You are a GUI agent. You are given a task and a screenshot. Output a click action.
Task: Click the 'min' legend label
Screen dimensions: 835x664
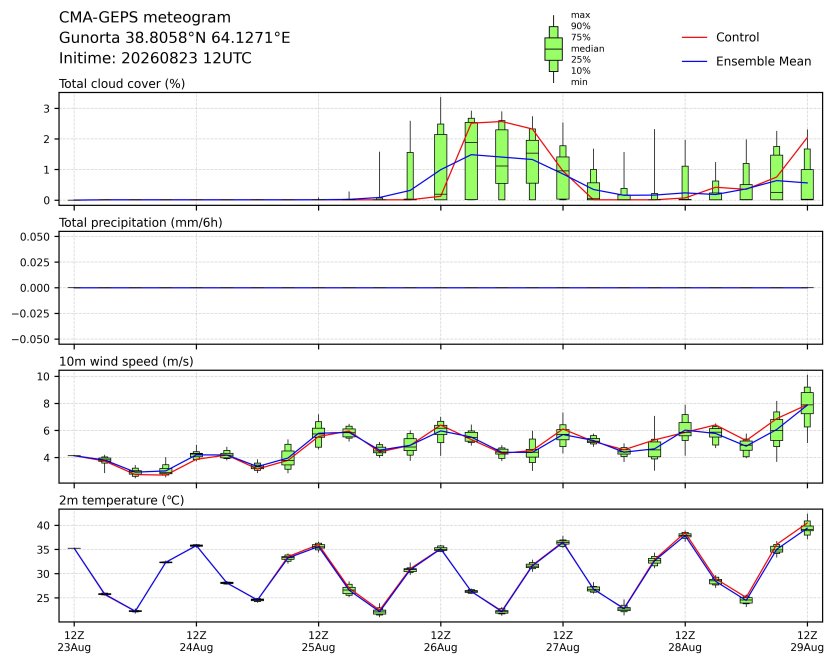click(x=579, y=82)
